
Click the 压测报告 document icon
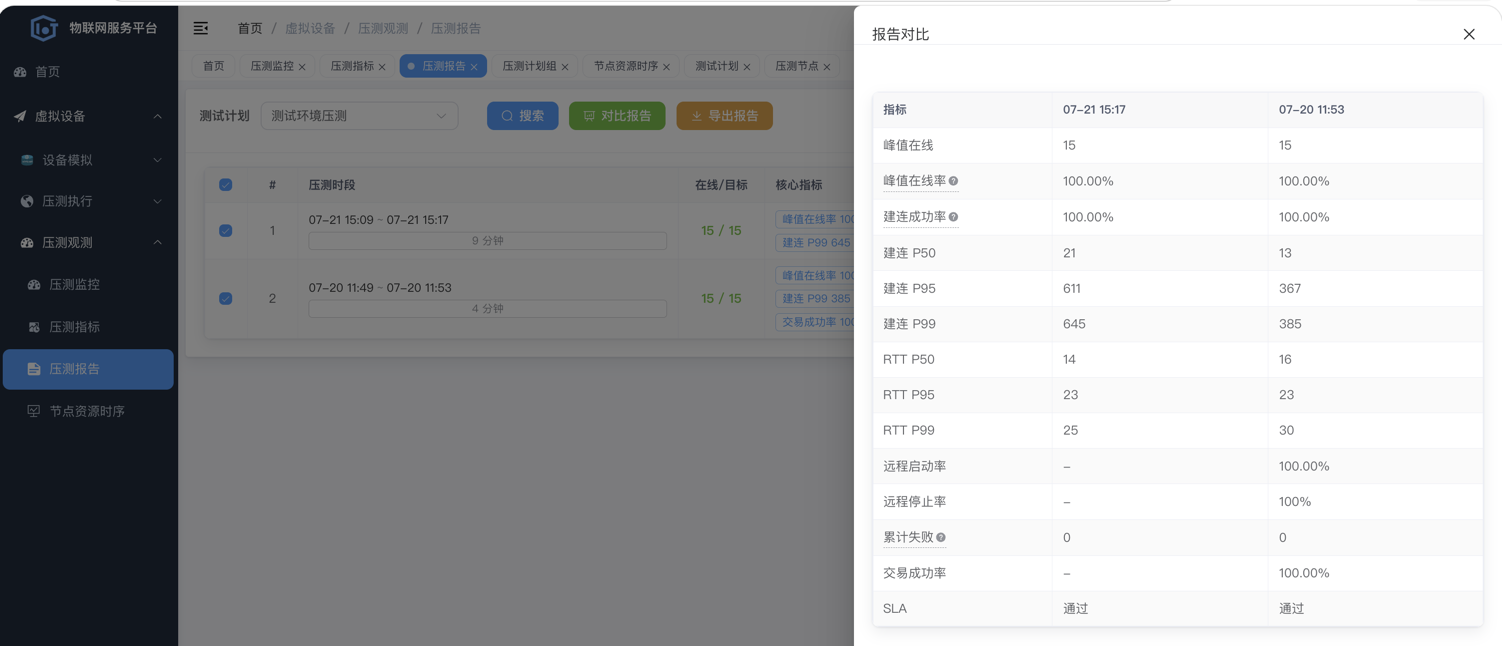point(34,369)
